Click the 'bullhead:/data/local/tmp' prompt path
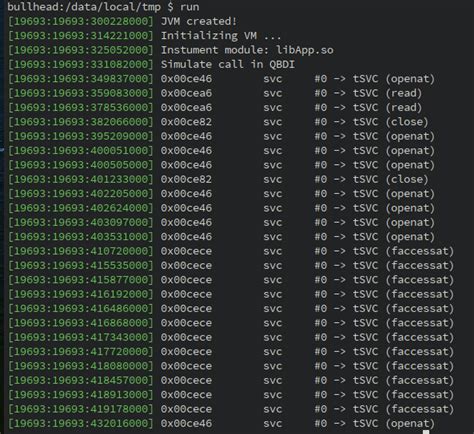The height and width of the screenshot is (434, 474). (x=84, y=7)
